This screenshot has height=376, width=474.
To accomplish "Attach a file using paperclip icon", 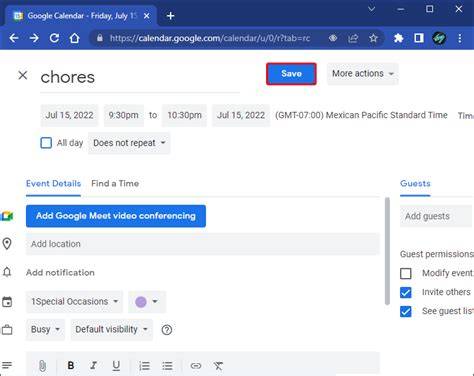I will [x=42, y=366].
